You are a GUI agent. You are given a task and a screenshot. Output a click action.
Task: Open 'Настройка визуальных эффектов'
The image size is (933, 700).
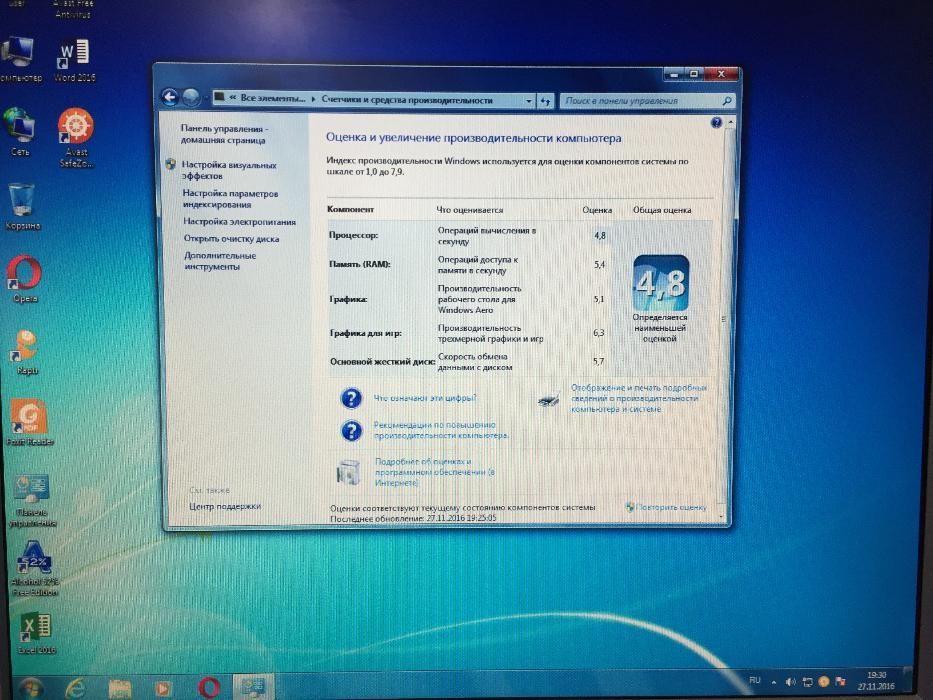point(228,170)
